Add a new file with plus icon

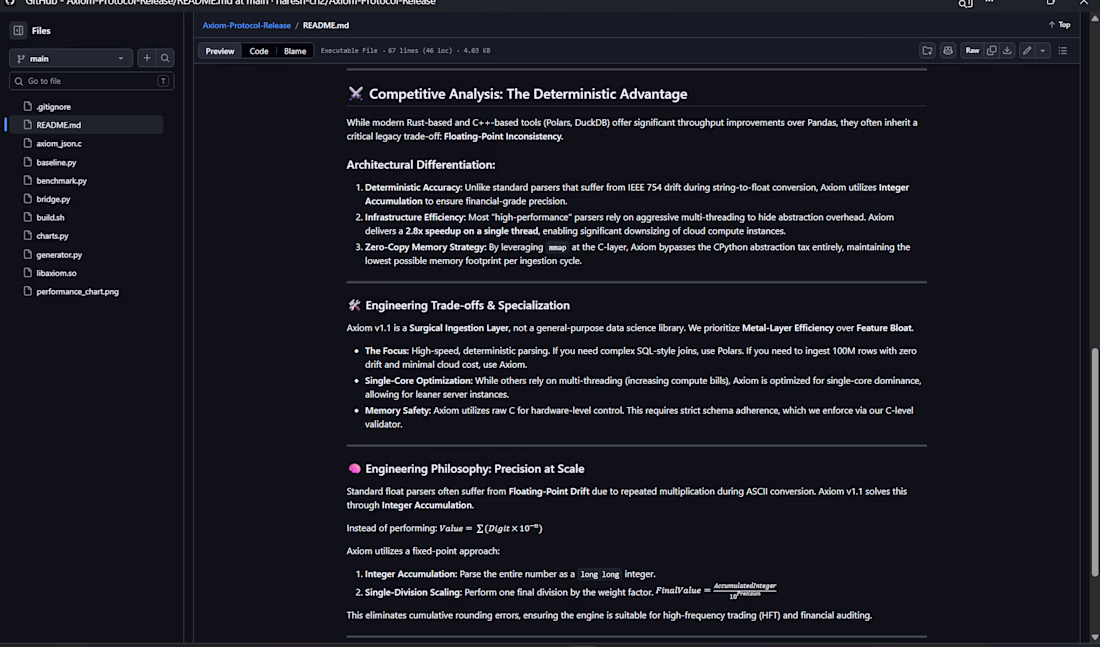tap(147, 58)
